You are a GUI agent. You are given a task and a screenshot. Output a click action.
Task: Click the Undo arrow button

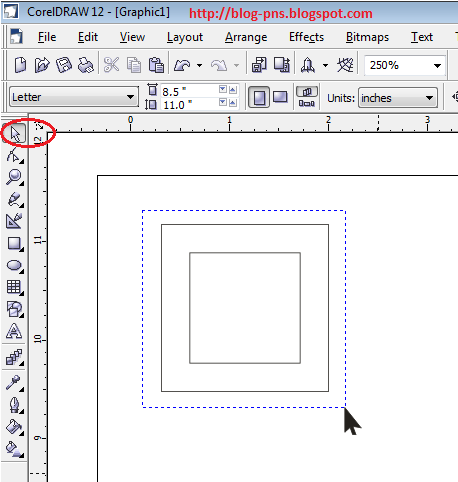[182, 65]
